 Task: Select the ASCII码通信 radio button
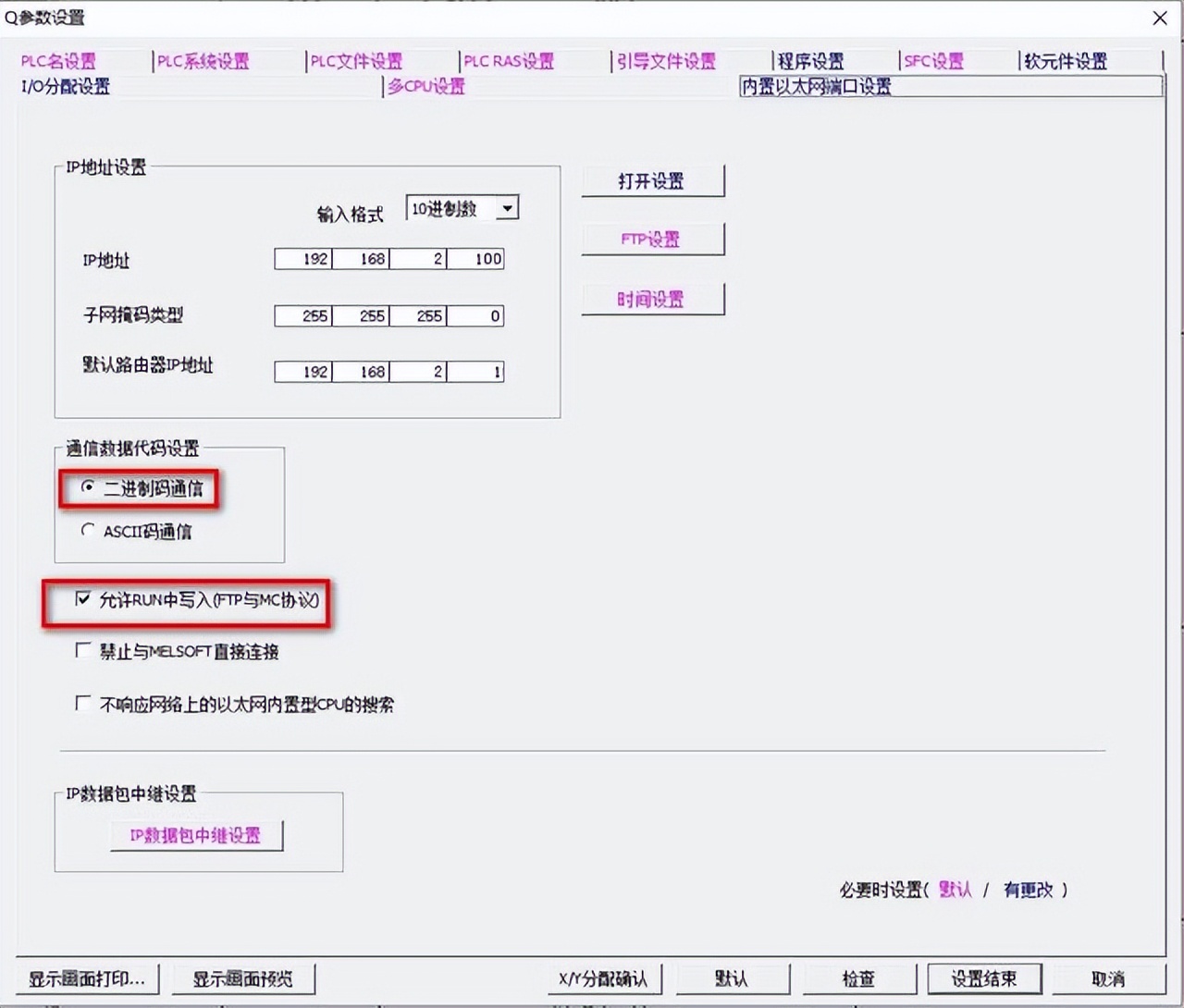pos(88,530)
